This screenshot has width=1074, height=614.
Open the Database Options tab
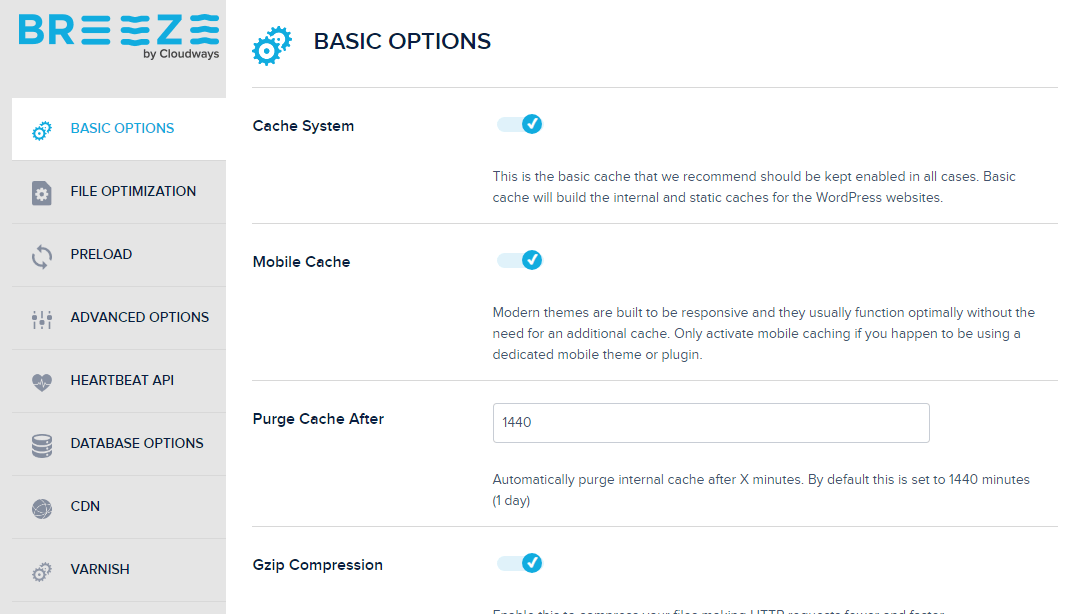[x=137, y=443]
